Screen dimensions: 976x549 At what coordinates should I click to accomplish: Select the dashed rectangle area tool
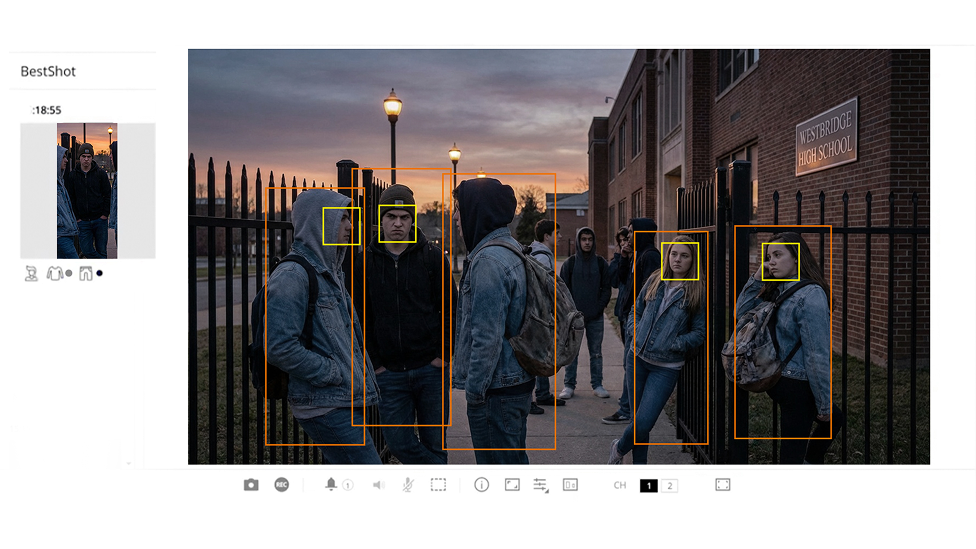point(438,485)
